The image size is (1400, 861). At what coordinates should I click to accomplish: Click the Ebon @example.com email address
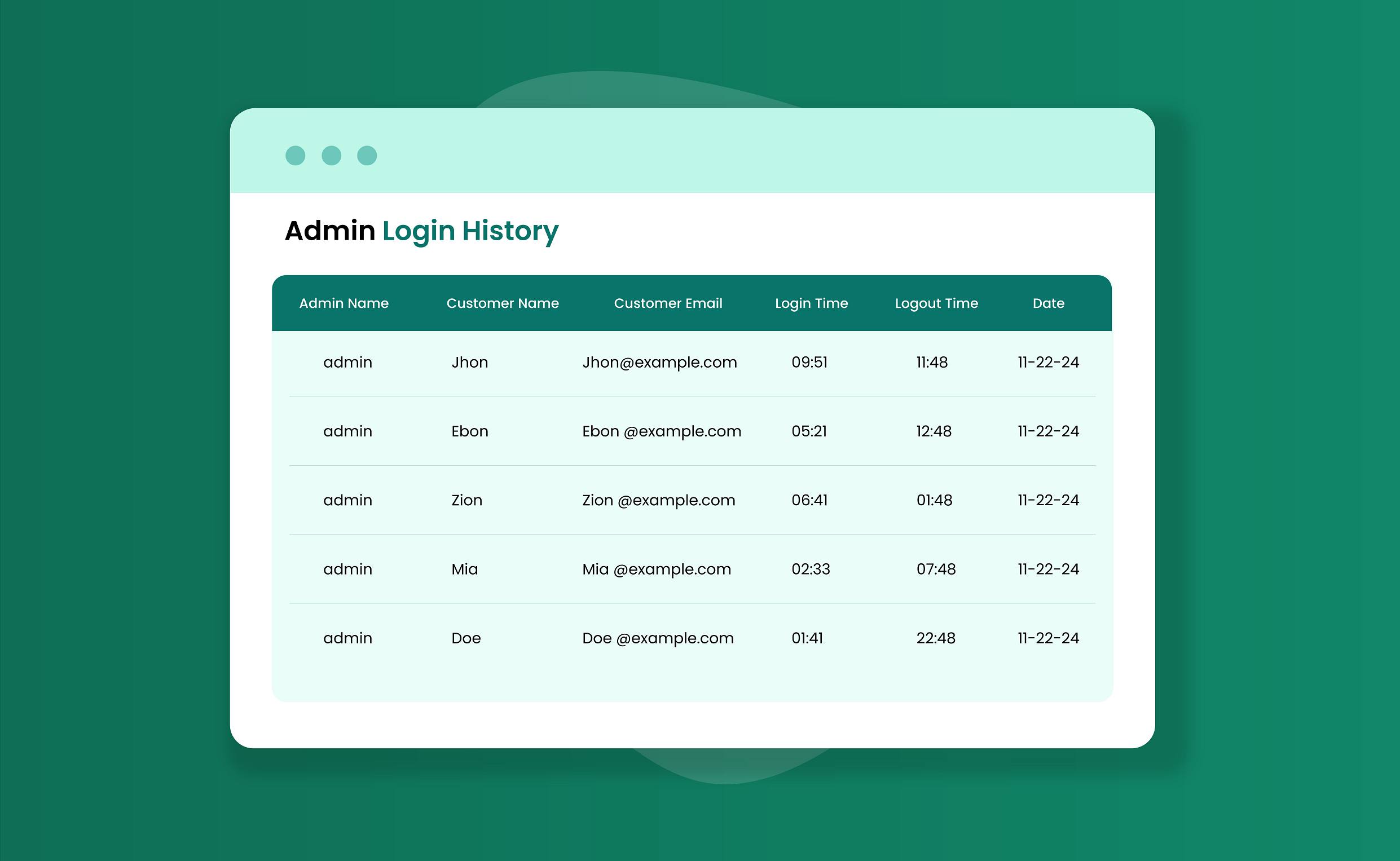(x=661, y=431)
